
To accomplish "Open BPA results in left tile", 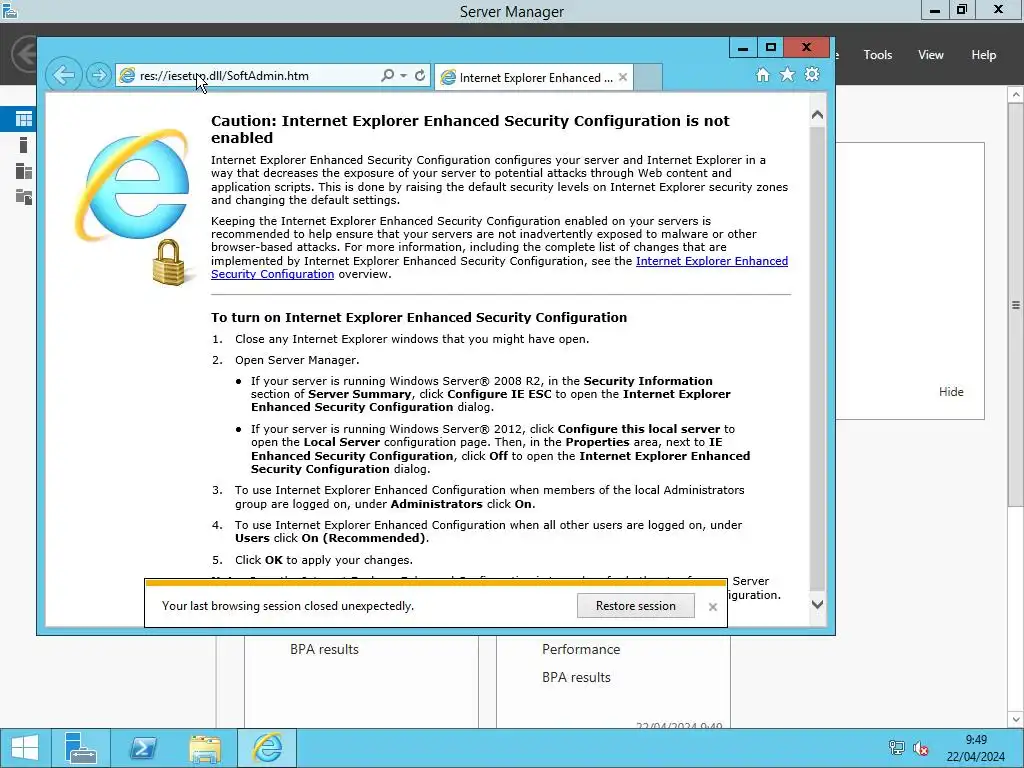I will (324, 649).
